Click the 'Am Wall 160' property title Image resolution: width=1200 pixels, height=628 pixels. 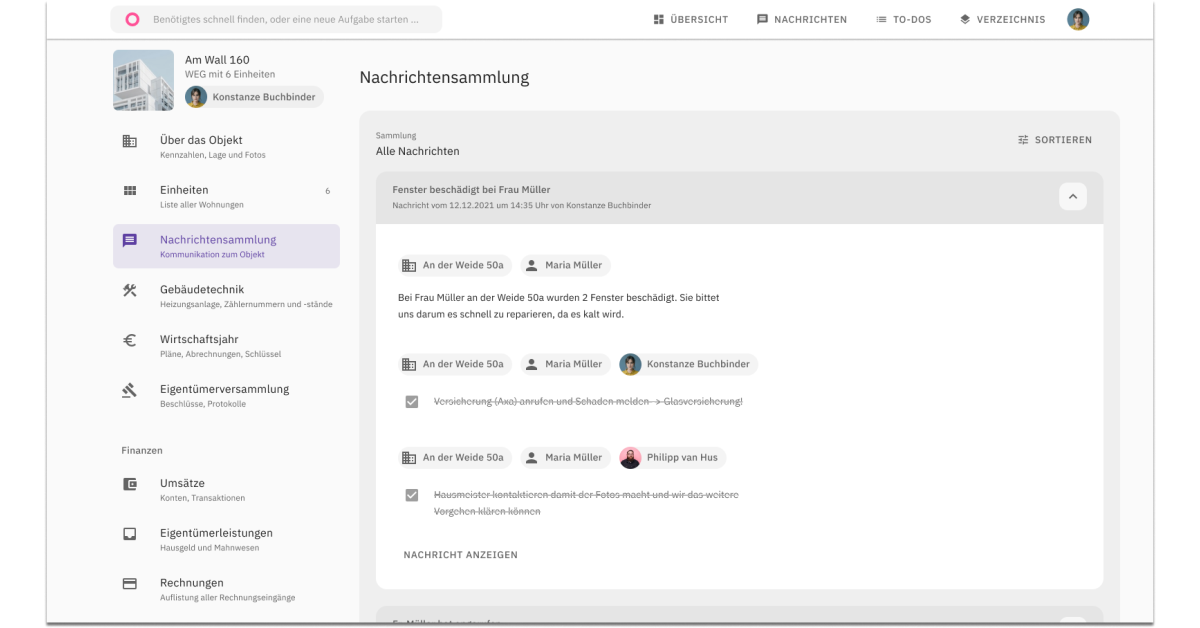[x=217, y=60]
